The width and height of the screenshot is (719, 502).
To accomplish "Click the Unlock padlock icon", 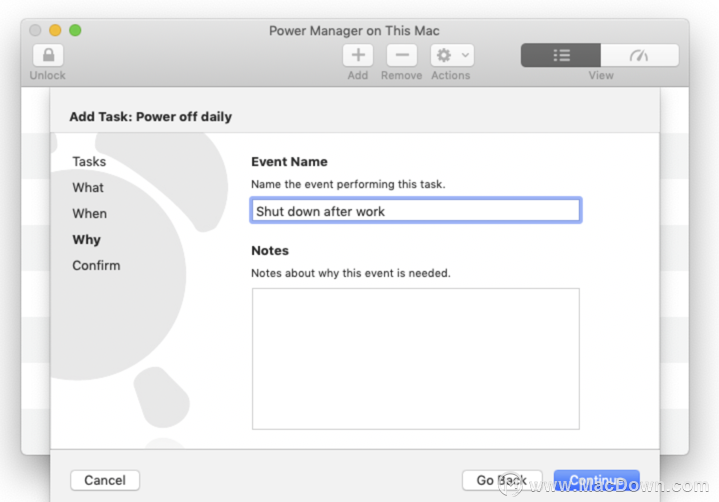I will pos(48,55).
